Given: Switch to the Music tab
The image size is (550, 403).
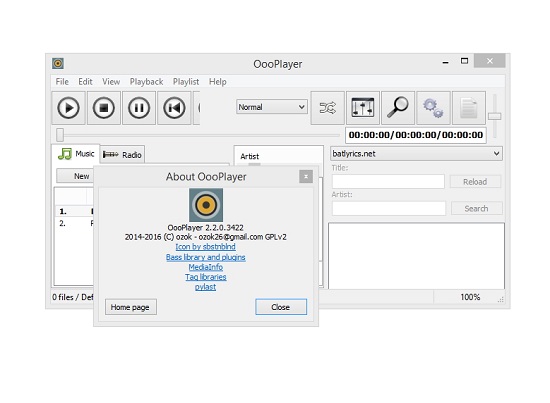Looking at the screenshot, I should coord(76,154).
